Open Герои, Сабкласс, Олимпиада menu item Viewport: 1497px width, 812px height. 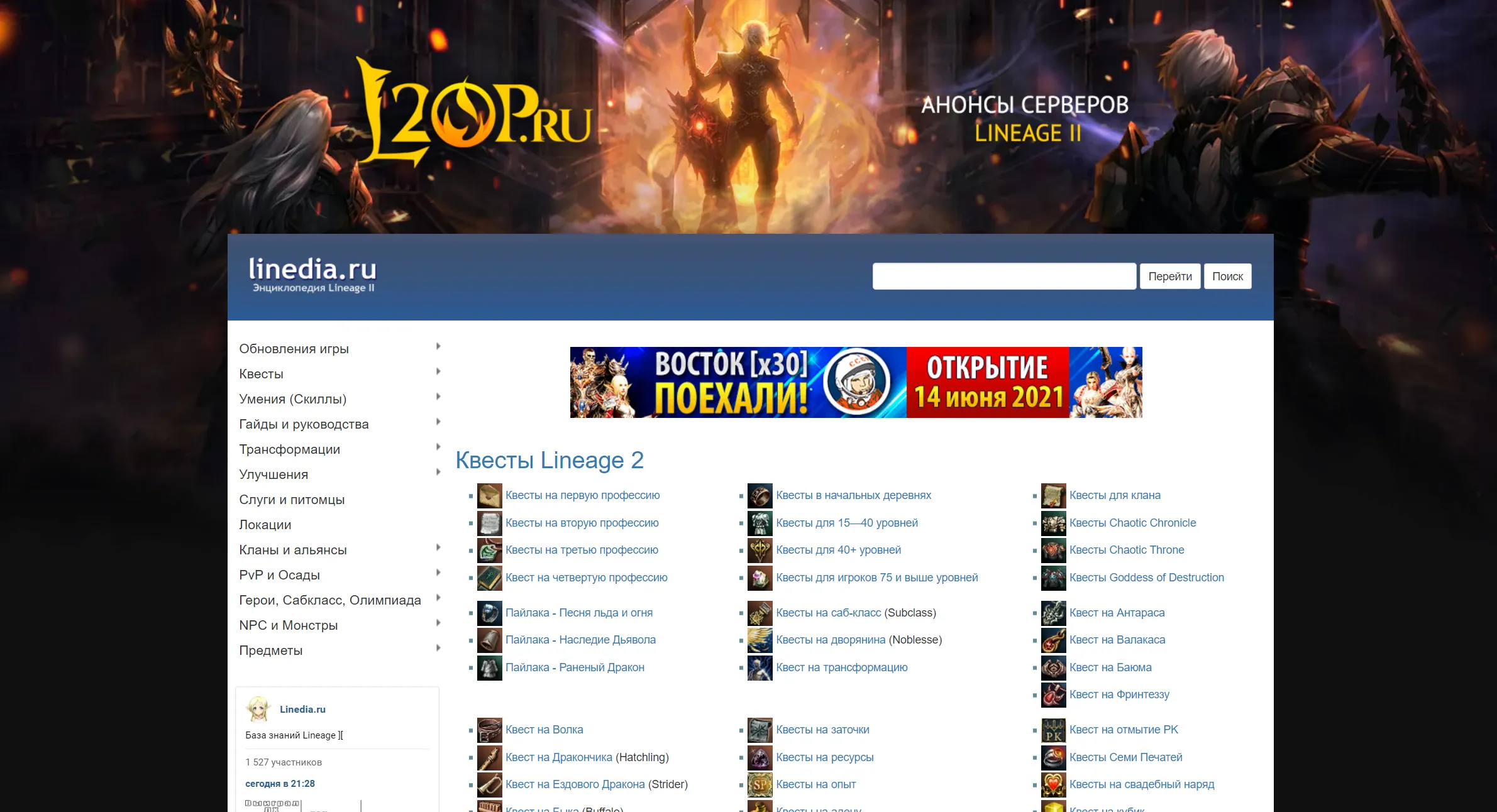point(330,600)
